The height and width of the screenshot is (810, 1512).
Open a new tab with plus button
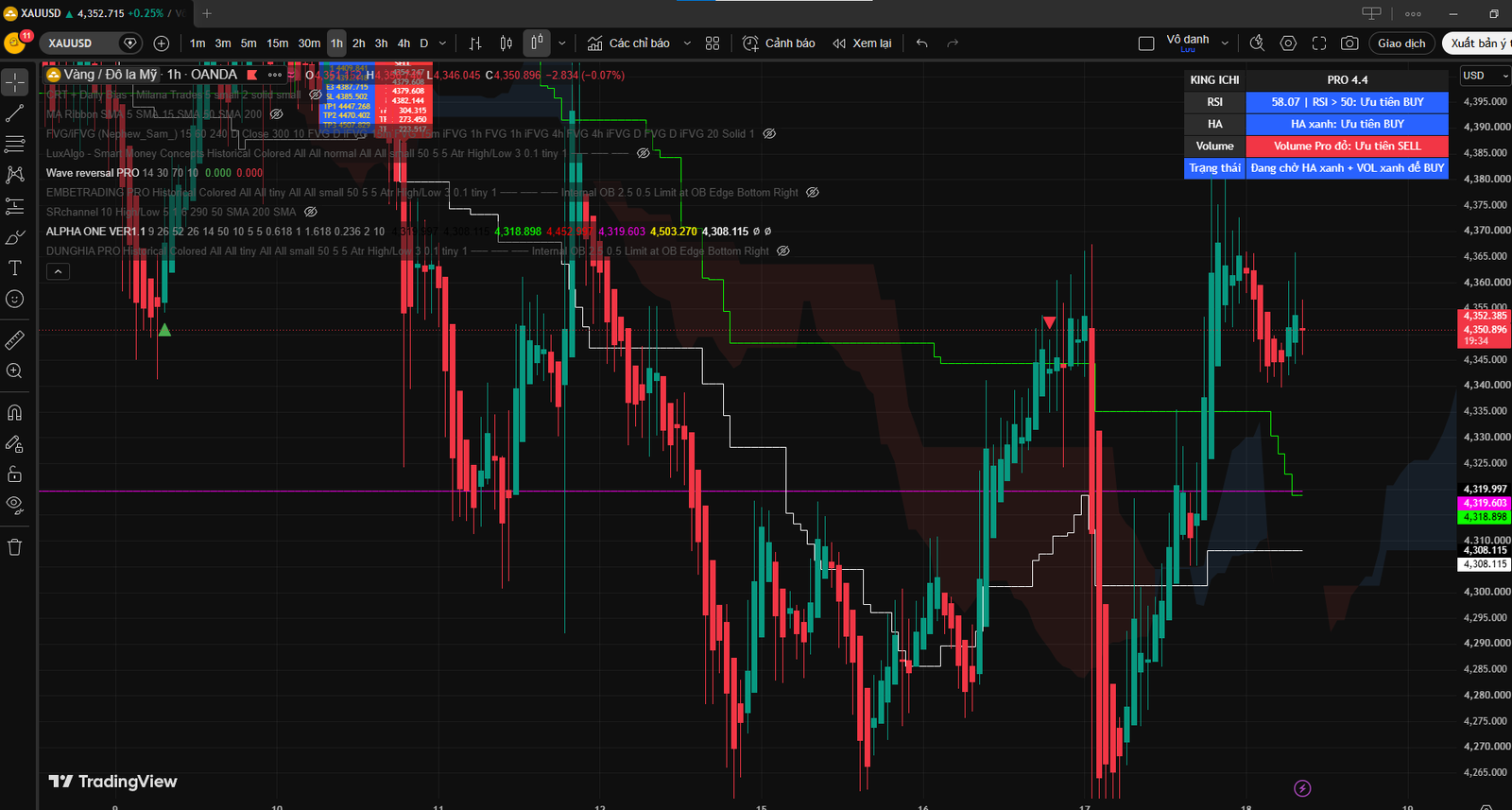pyautogui.click(x=207, y=13)
